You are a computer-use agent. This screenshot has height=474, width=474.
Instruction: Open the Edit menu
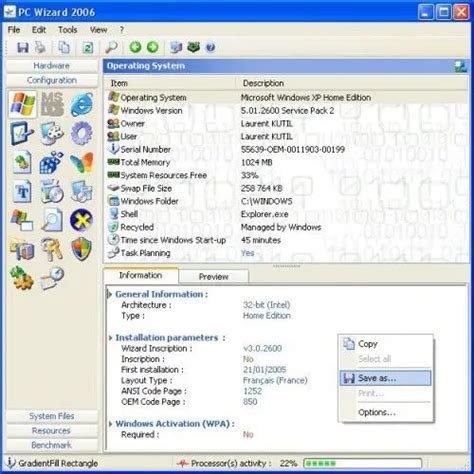pyautogui.click(x=39, y=30)
